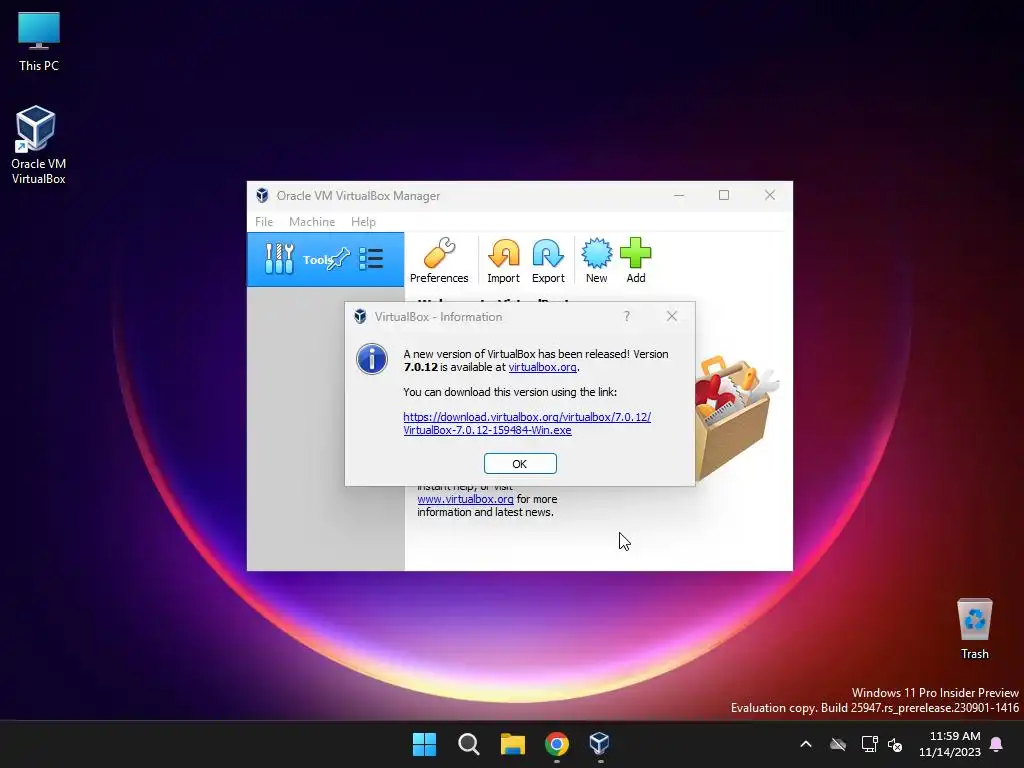Open the VirtualBox 7.0.12 download link
This screenshot has height=768, width=1024.
point(527,423)
